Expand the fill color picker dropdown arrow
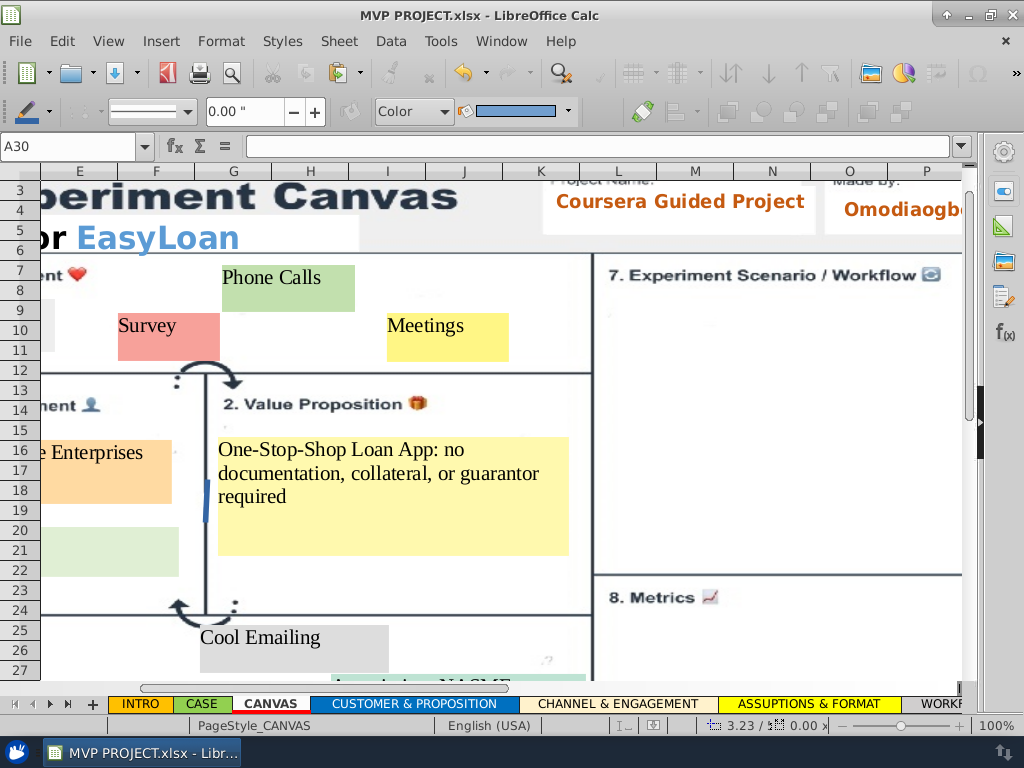This screenshot has width=1024, height=768. 568,111
